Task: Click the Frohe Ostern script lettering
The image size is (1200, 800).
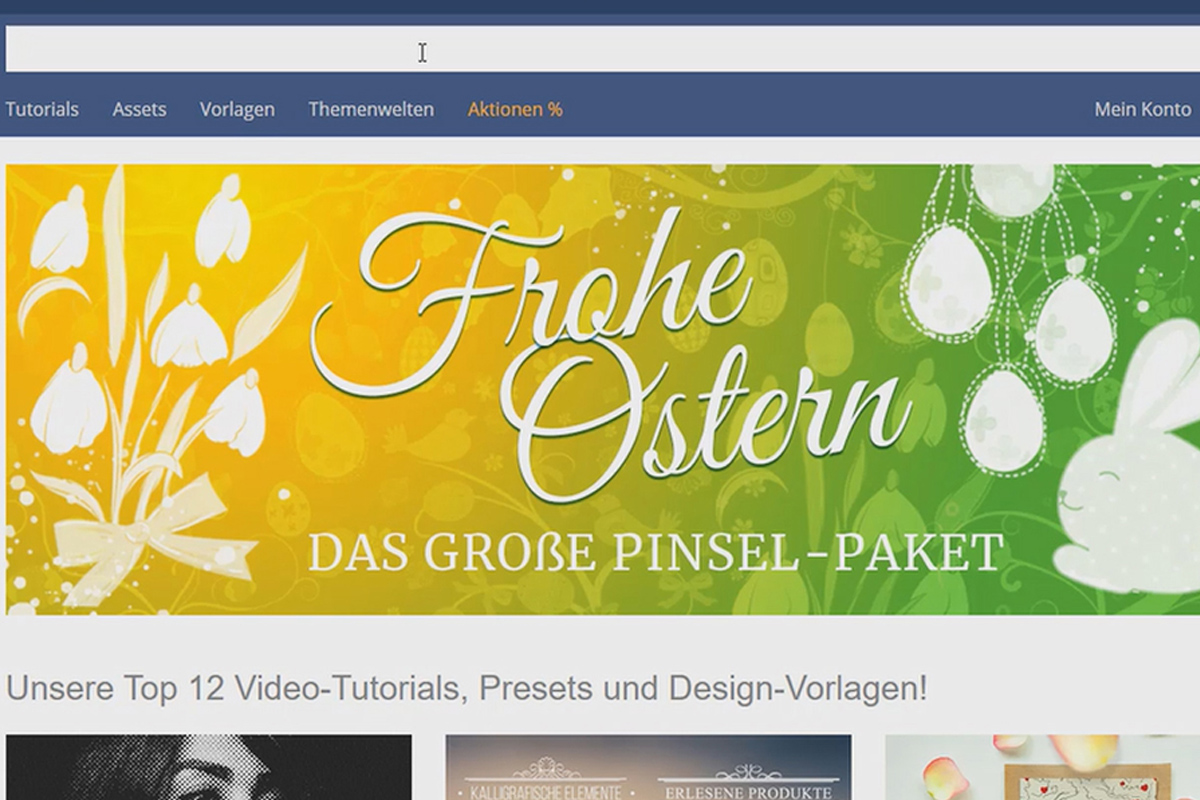Action: point(610,355)
